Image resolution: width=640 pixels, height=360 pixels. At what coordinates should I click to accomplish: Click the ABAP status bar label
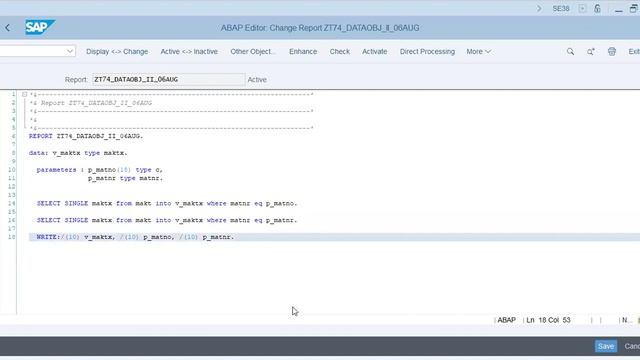click(x=507, y=320)
